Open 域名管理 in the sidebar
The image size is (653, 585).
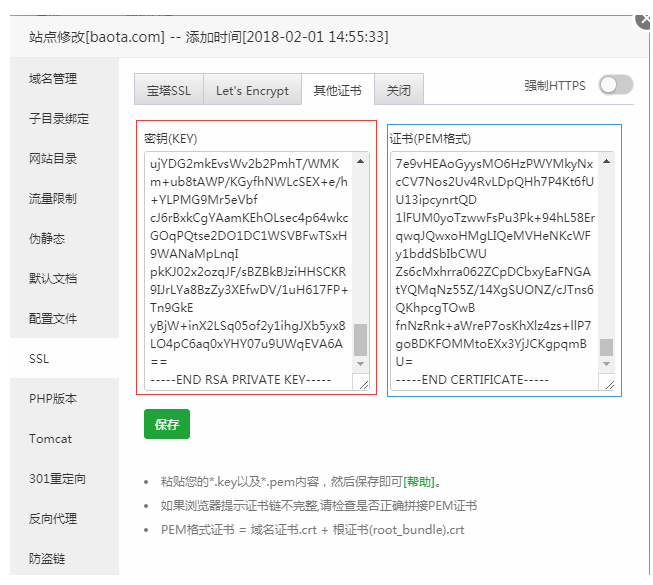53,79
